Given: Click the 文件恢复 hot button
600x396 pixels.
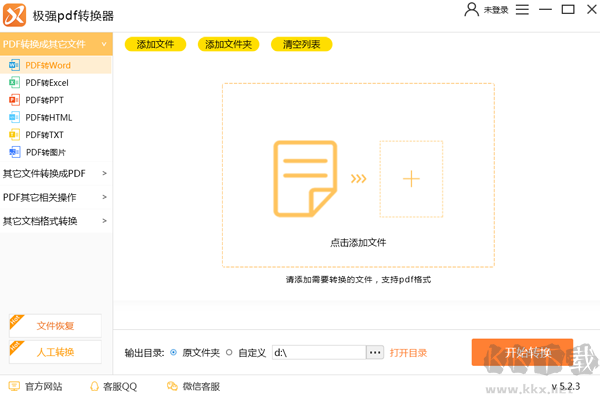Looking at the screenshot, I should tap(55, 326).
